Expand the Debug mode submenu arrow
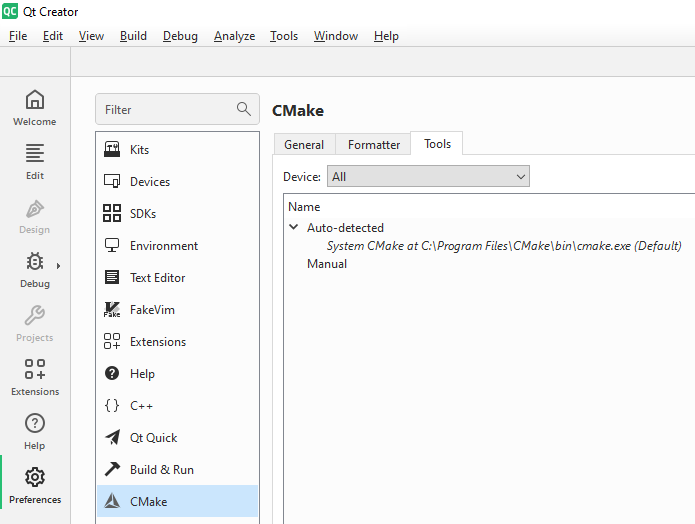This screenshot has width=695, height=524. (58, 266)
